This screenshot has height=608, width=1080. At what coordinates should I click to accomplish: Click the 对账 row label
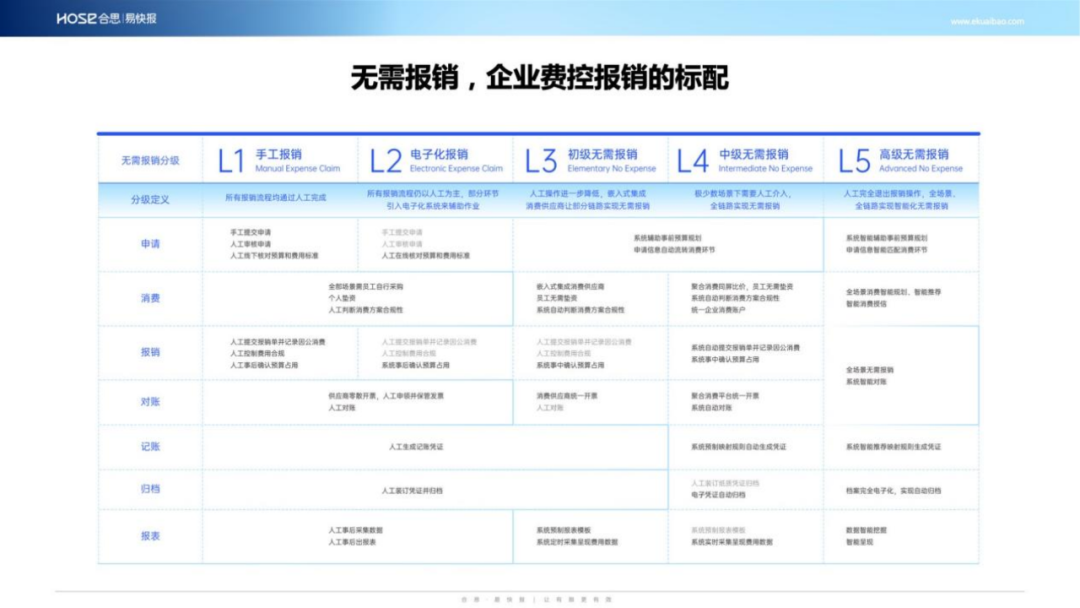tap(150, 401)
